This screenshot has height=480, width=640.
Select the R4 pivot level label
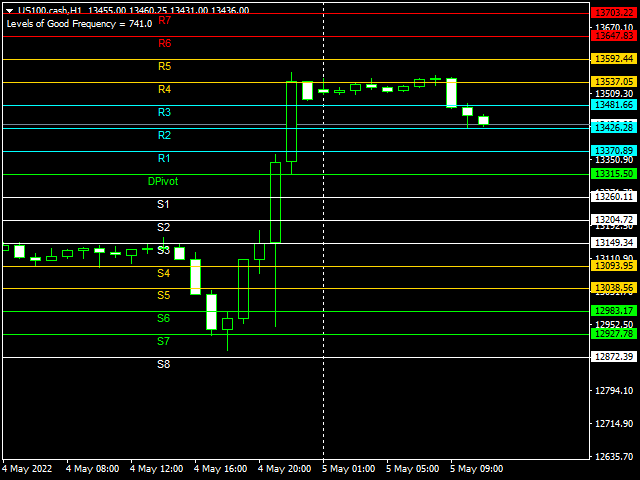point(164,89)
